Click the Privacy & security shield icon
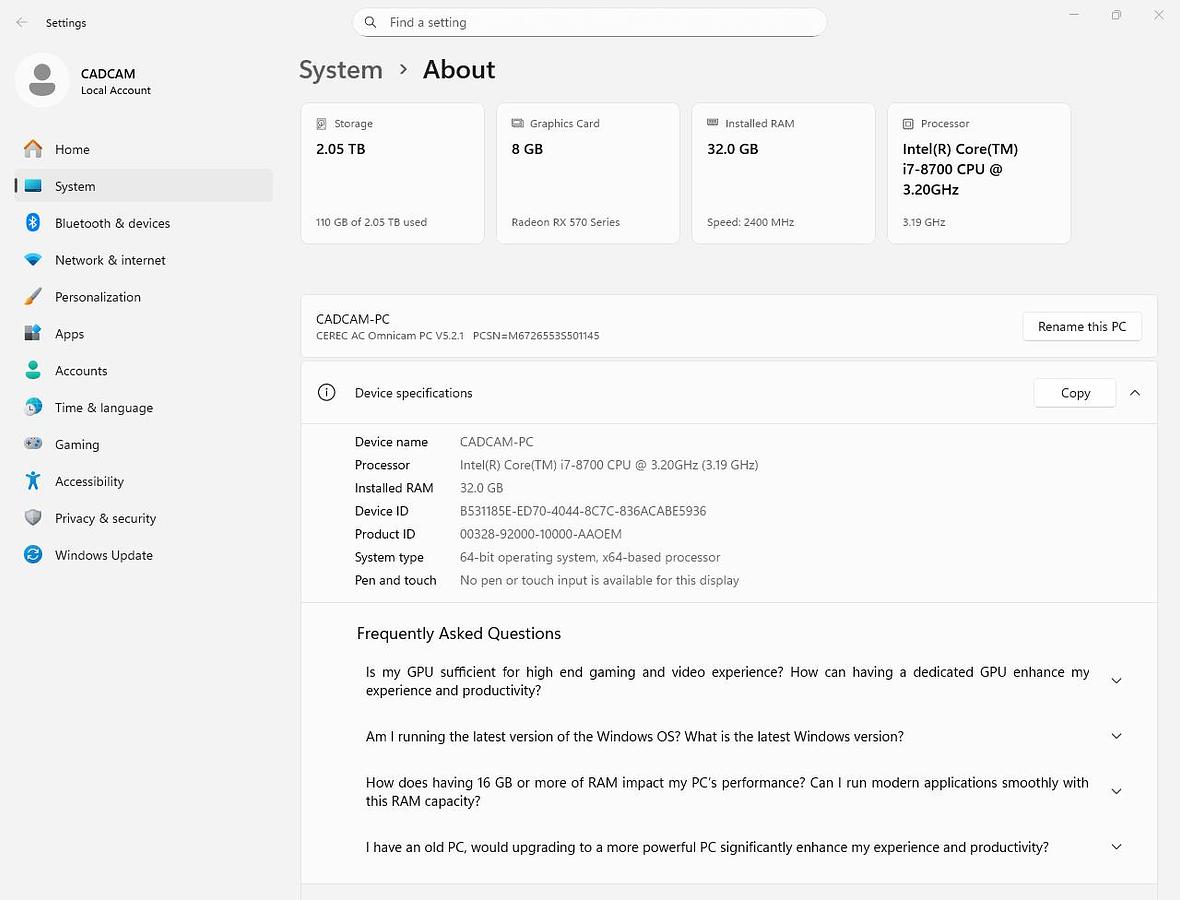Screen dimensions: 1180x900 pyautogui.click(x=33, y=518)
